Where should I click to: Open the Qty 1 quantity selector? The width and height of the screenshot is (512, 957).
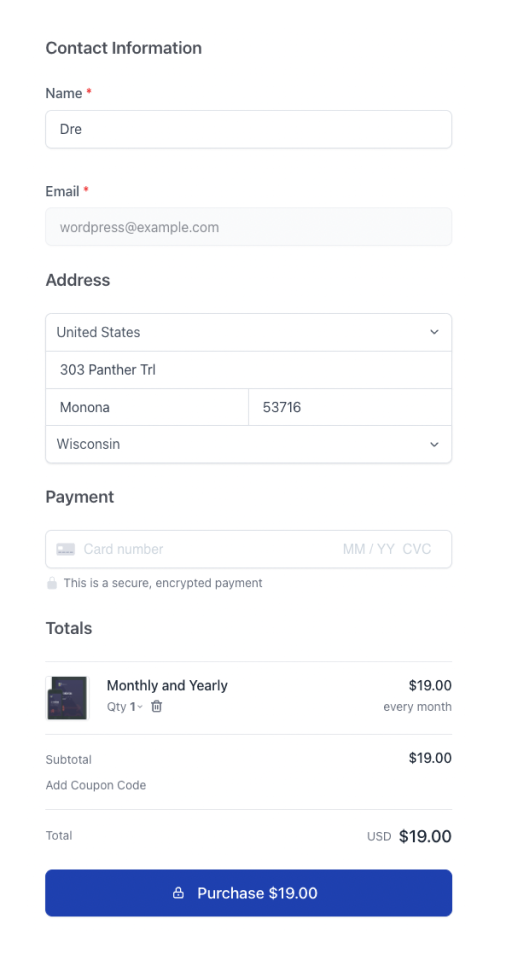click(x=125, y=707)
